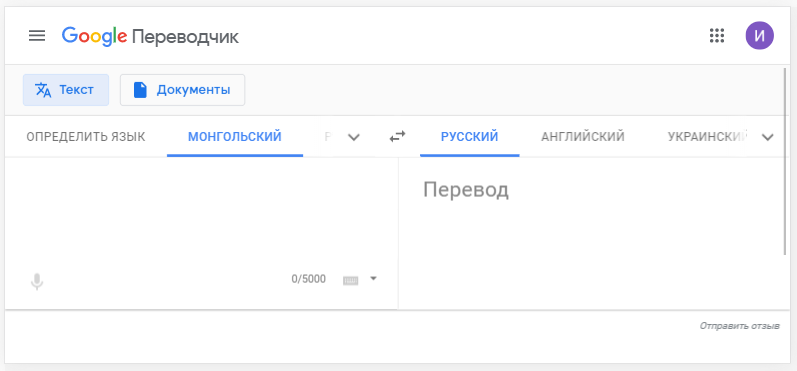Swap source and target languages
The width and height of the screenshot is (797, 371).
[x=397, y=137]
